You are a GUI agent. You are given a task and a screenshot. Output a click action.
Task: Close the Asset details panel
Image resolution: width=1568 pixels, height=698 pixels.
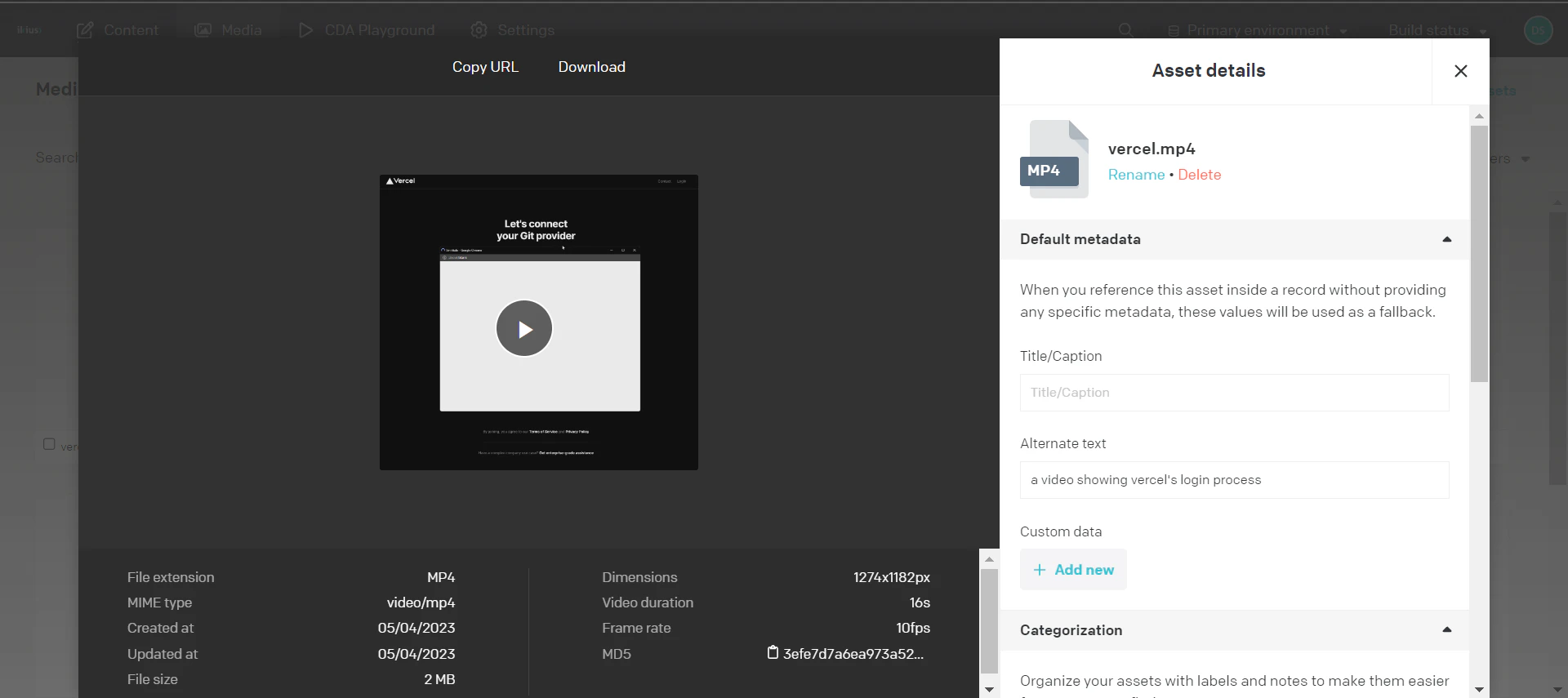(1461, 71)
